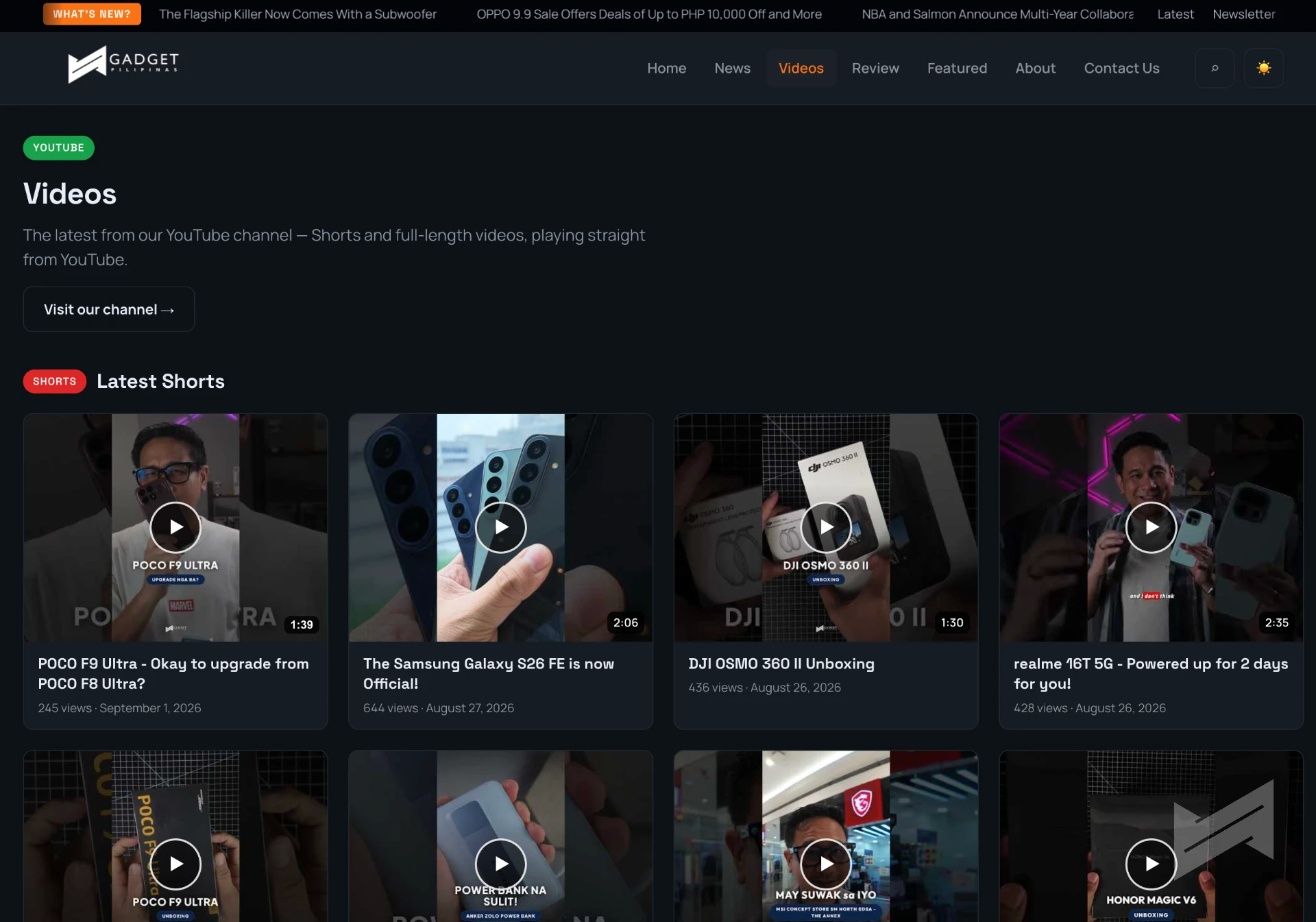
Task: Play the Honor Magic V6 unboxing short
Action: (1151, 864)
